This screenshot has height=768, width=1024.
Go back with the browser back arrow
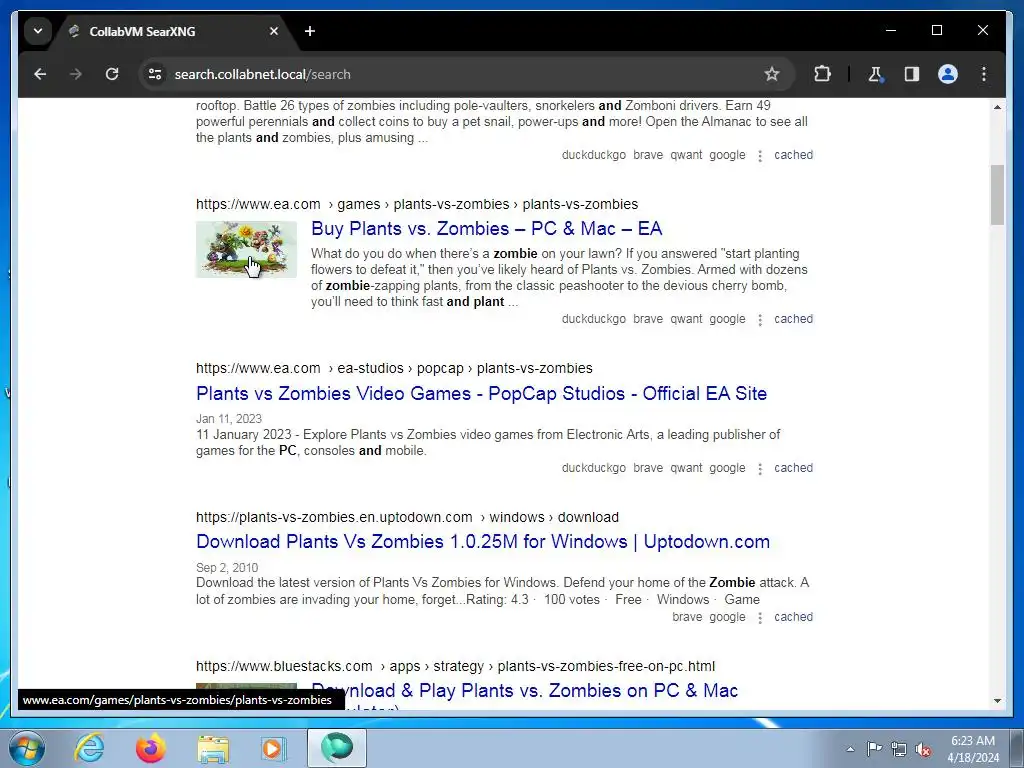tap(40, 74)
